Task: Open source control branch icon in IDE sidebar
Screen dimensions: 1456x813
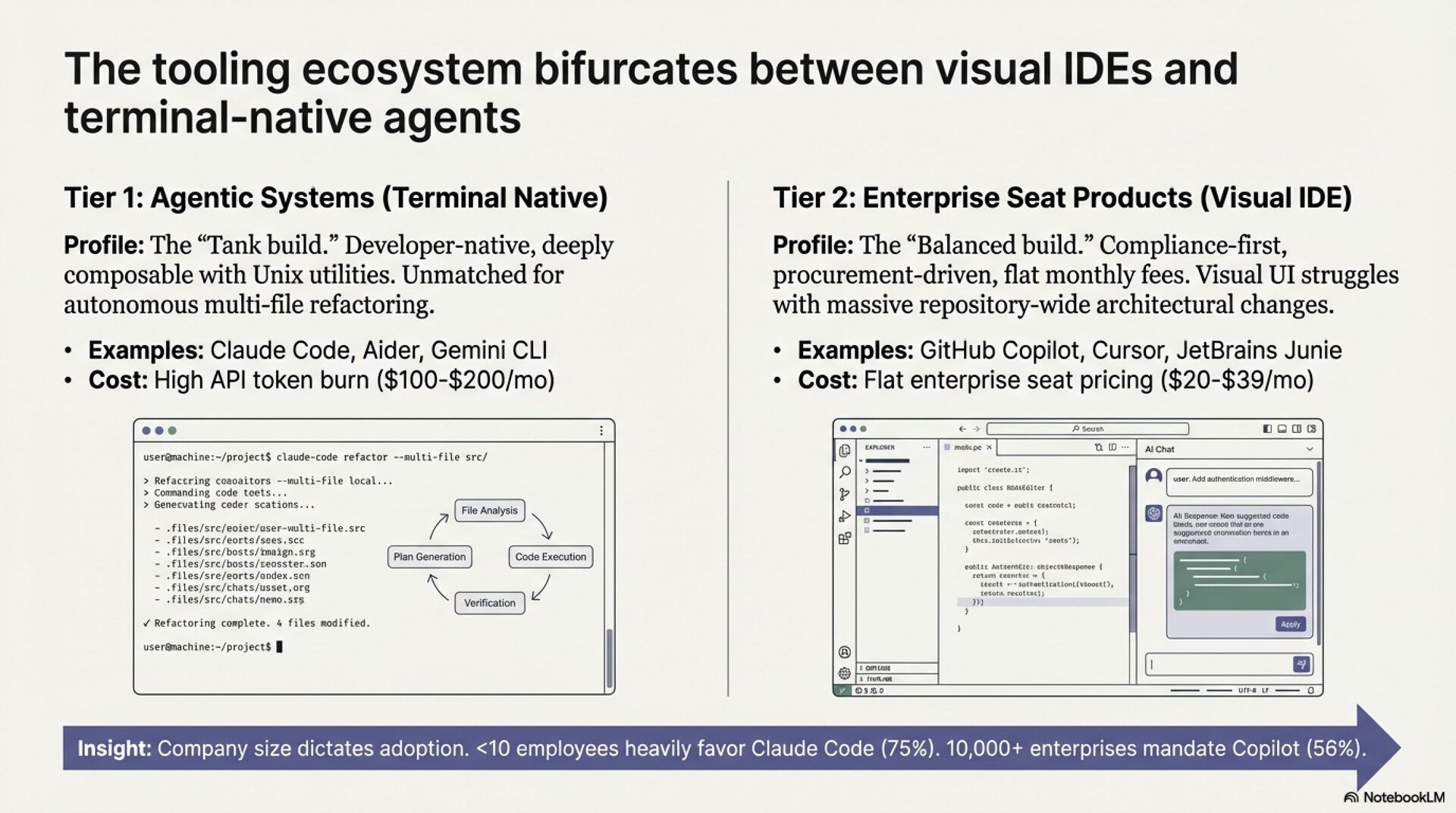Action: click(844, 494)
